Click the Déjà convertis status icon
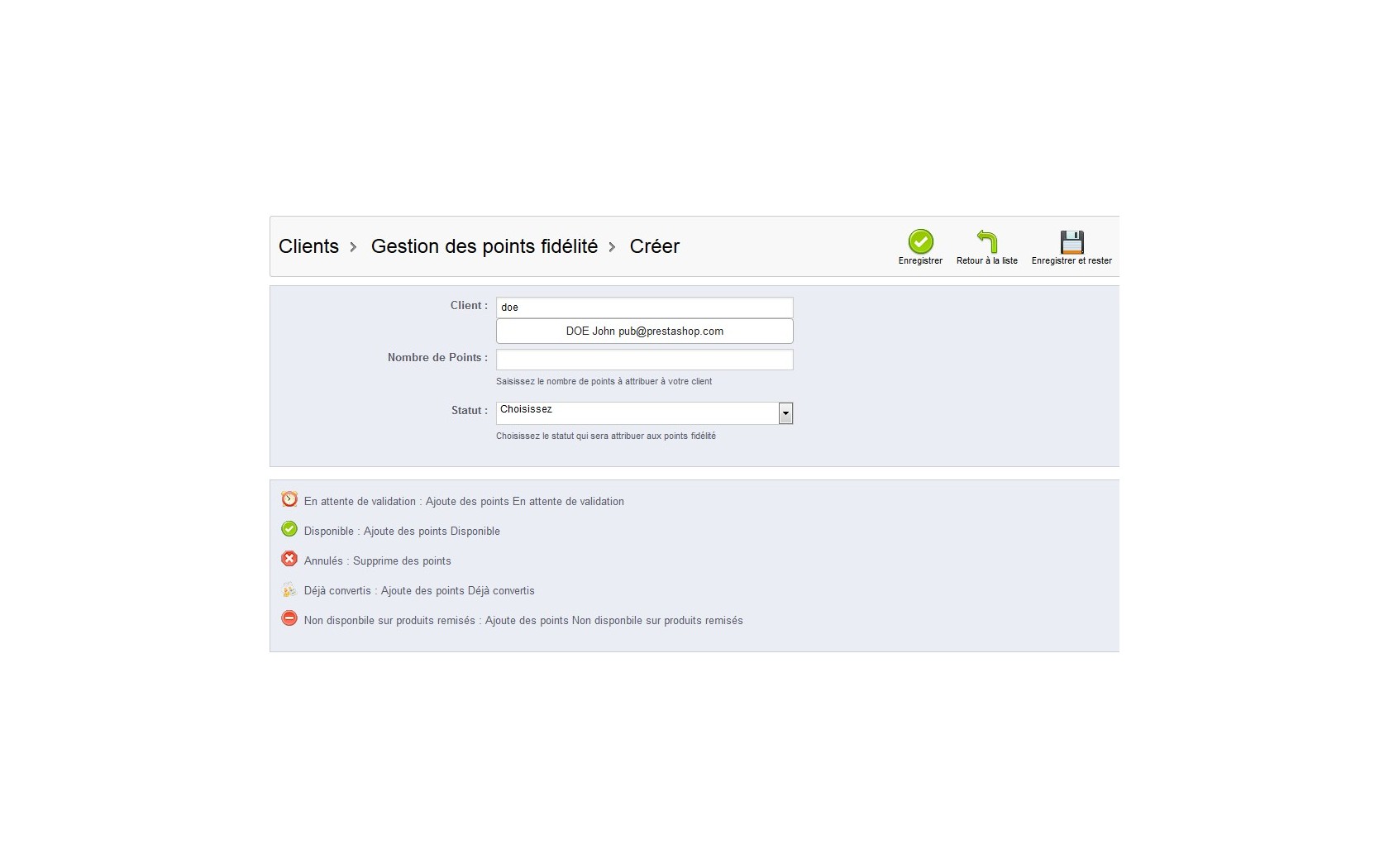The width and height of the screenshot is (1389, 868). pos(289,589)
